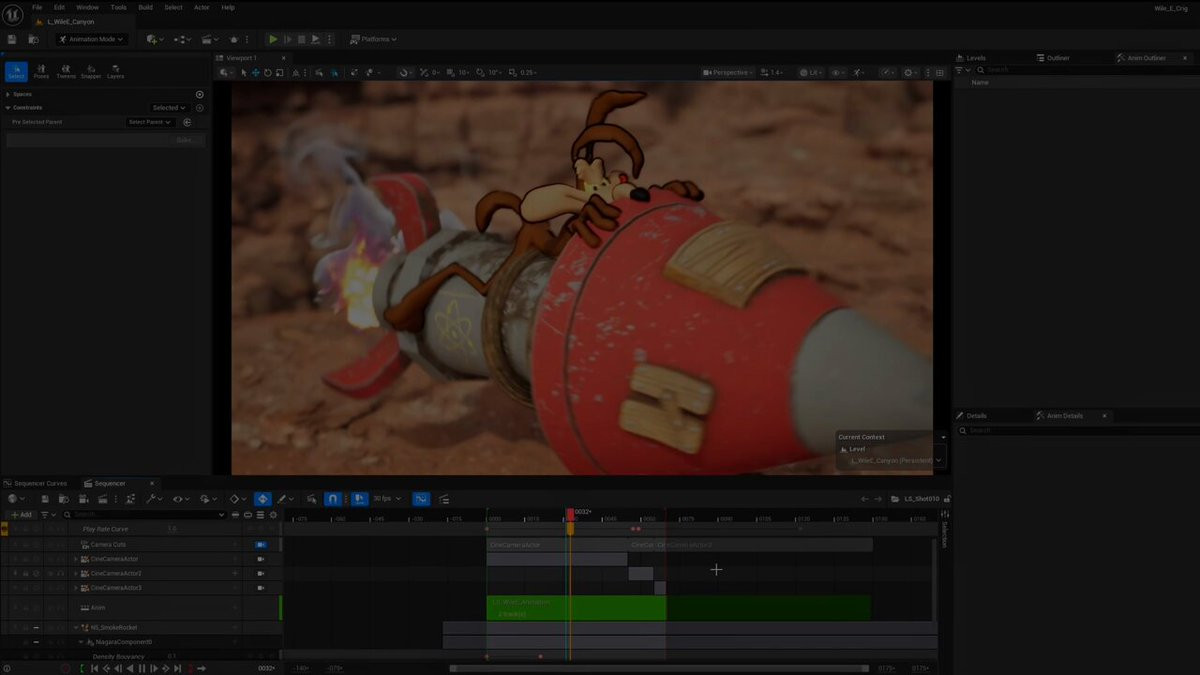Viewport: 1200px width, 675px height.
Task: Switch to the Outliner tab
Action: point(1058,58)
